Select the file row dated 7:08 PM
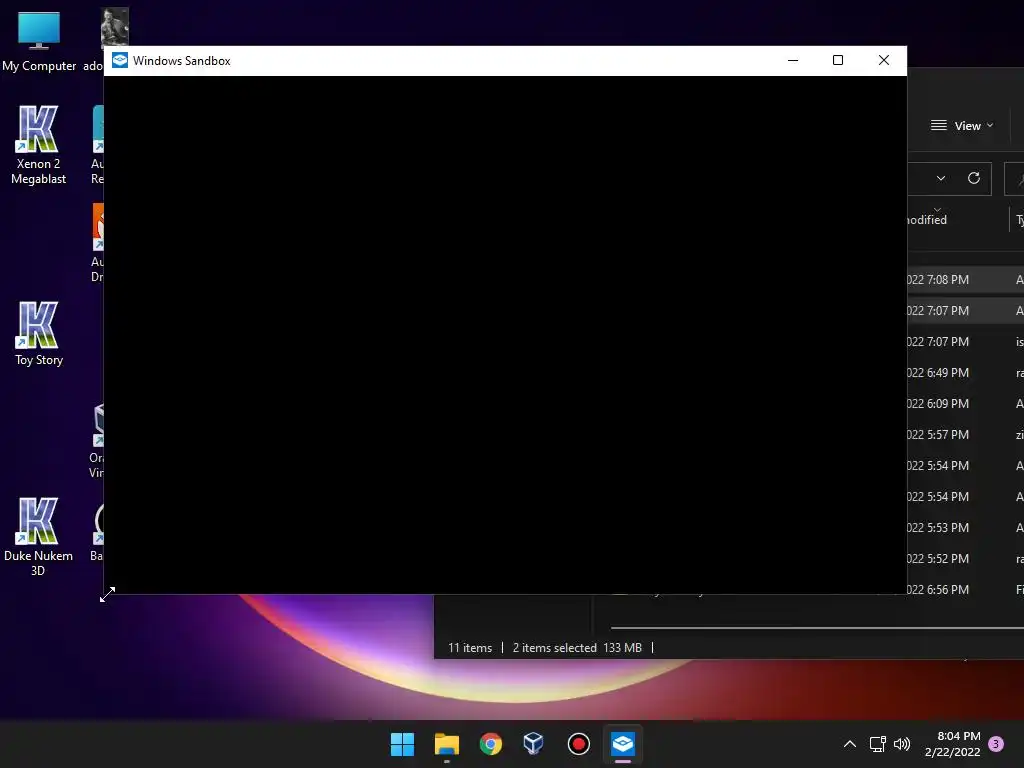Screen dimensions: 1024x768 965,280
